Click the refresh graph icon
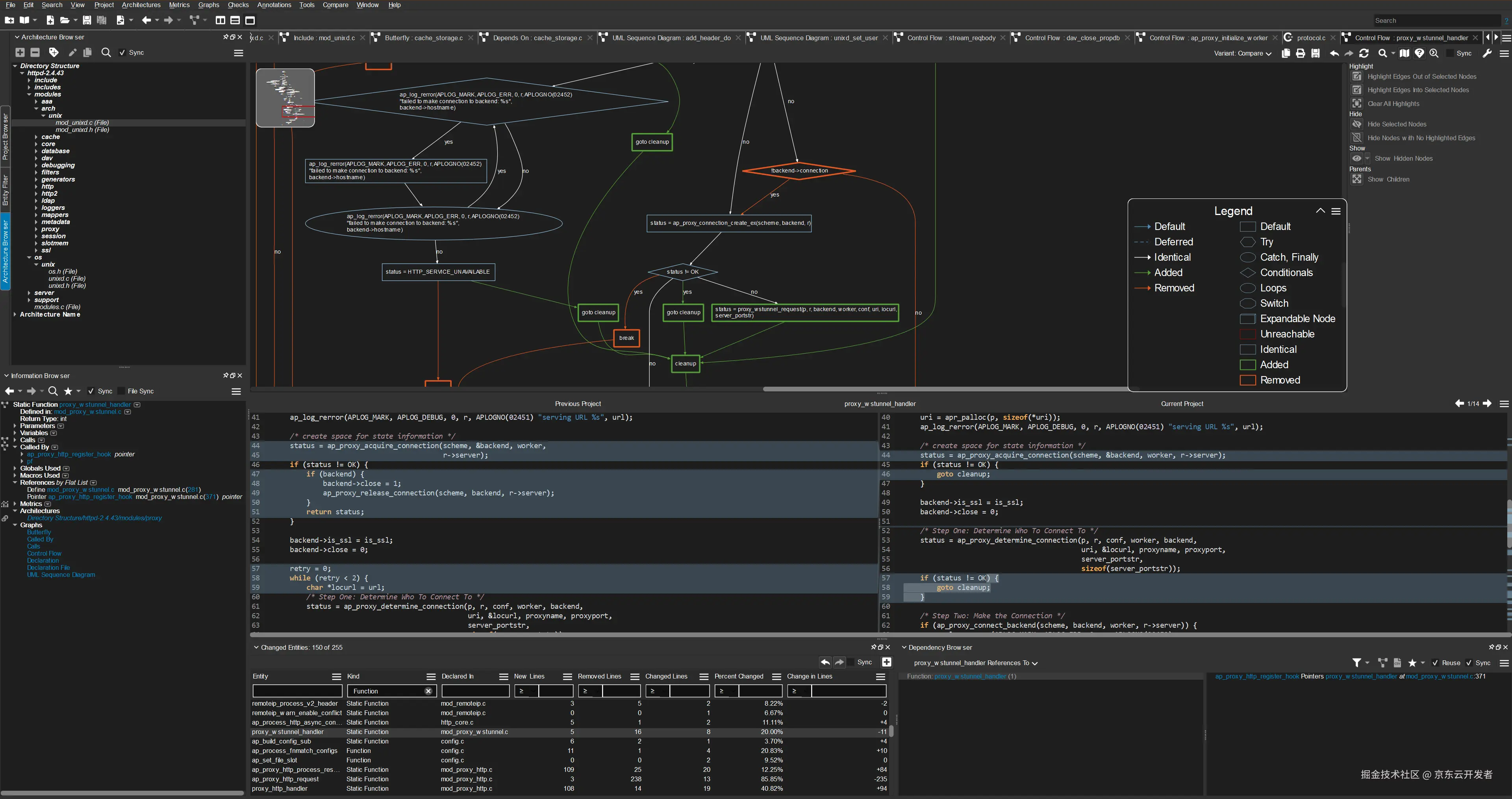 coord(1364,54)
